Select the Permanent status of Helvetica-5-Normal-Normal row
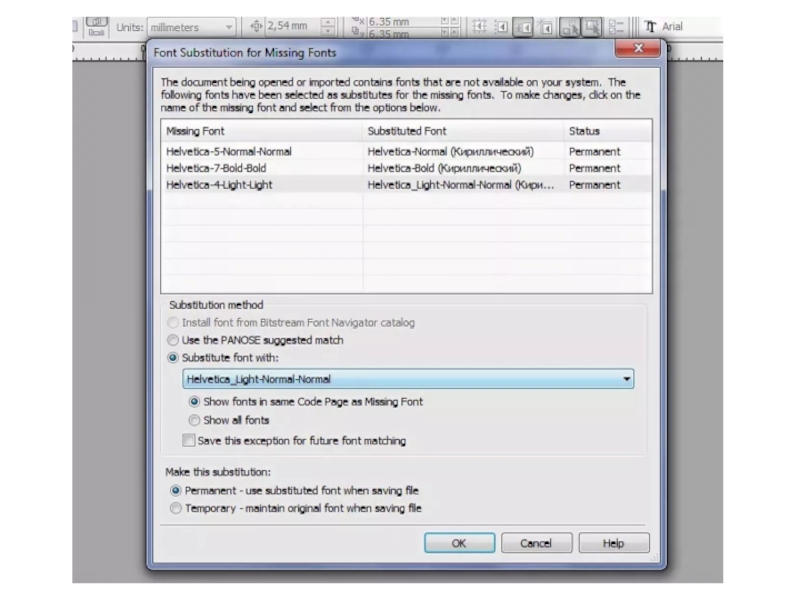The width and height of the screenshot is (800, 600). pos(594,152)
